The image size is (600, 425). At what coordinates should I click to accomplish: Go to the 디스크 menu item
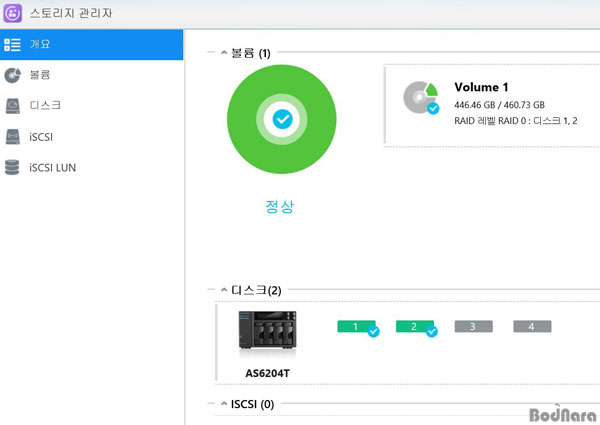pyautogui.click(x=45, y=106)
